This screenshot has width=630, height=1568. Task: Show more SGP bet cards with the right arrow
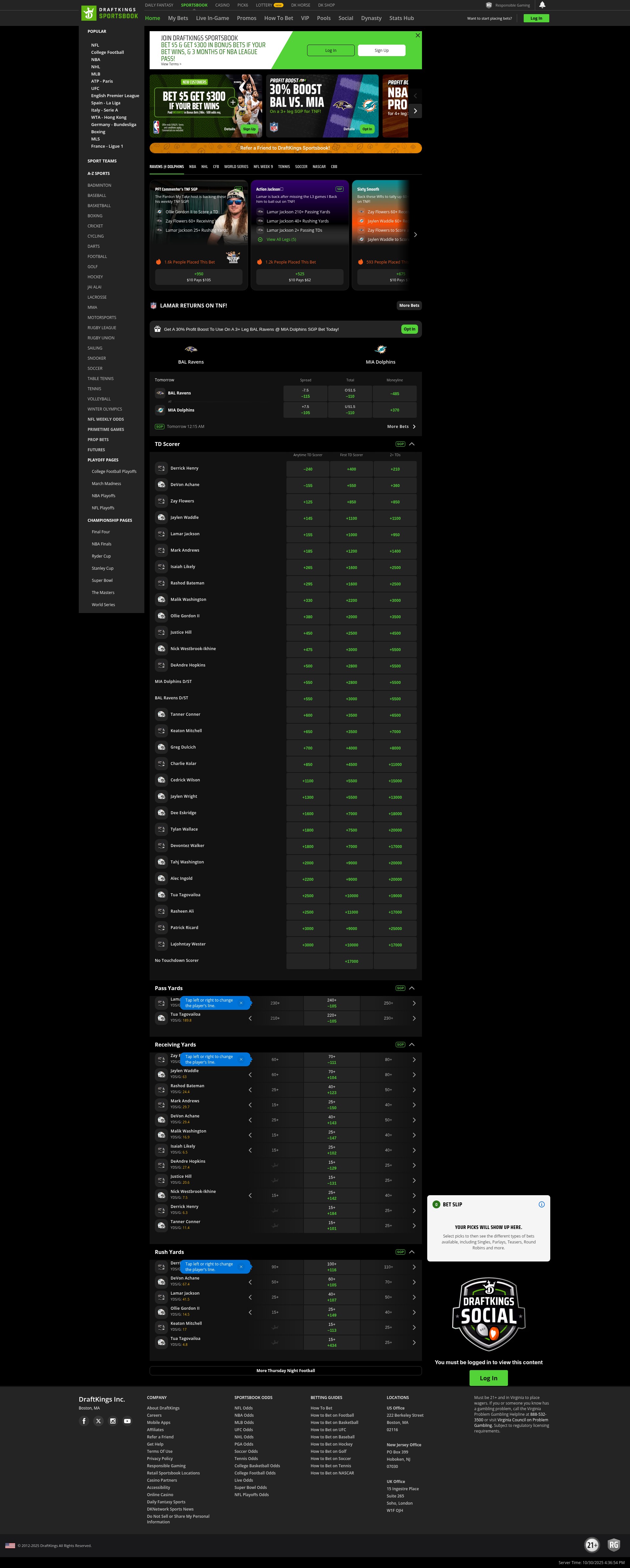415,234
